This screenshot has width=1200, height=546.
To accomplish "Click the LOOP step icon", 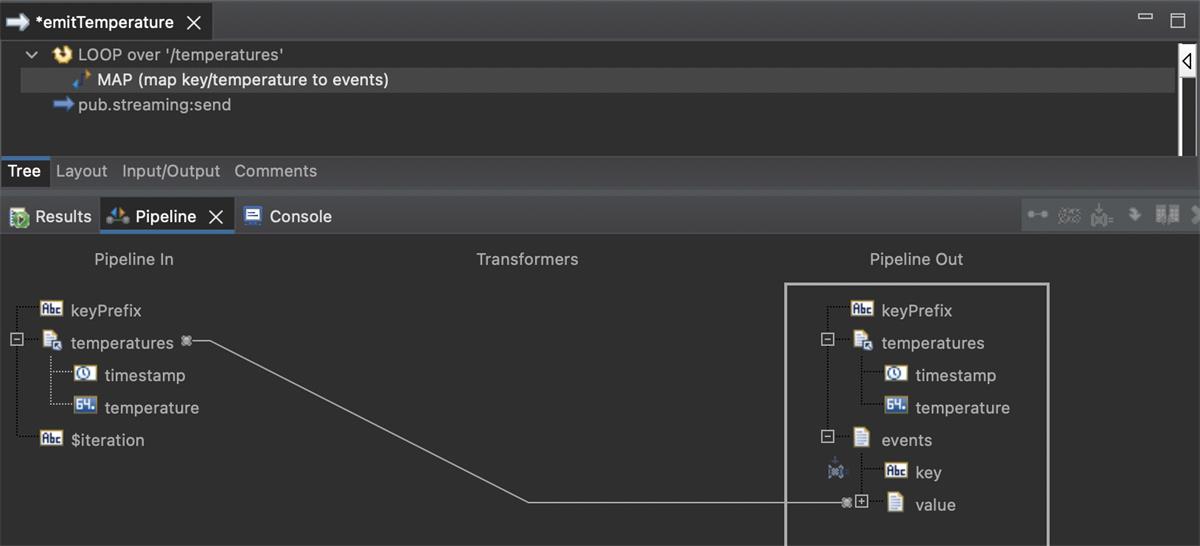I will [x=63, y=55].
